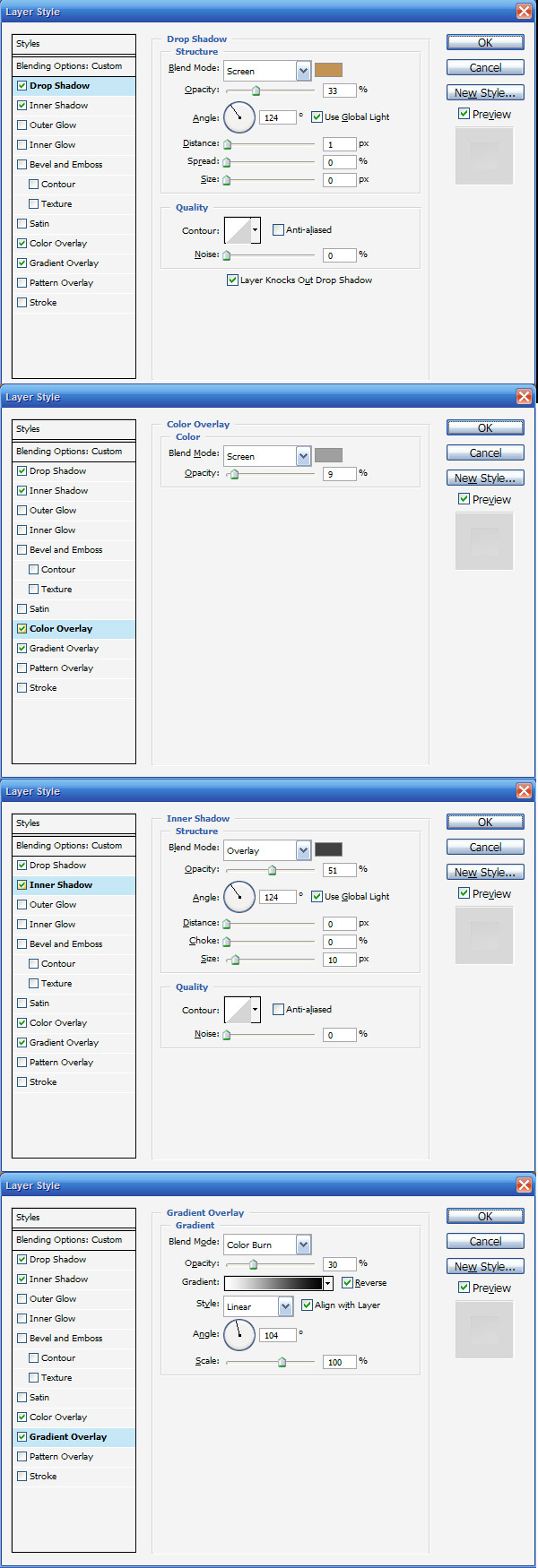Uncheck Layer Knocks Out Drop Shadow
The width and height of the screenshot is (538, 1568).
pyautogui.click(x=232, y=280)
